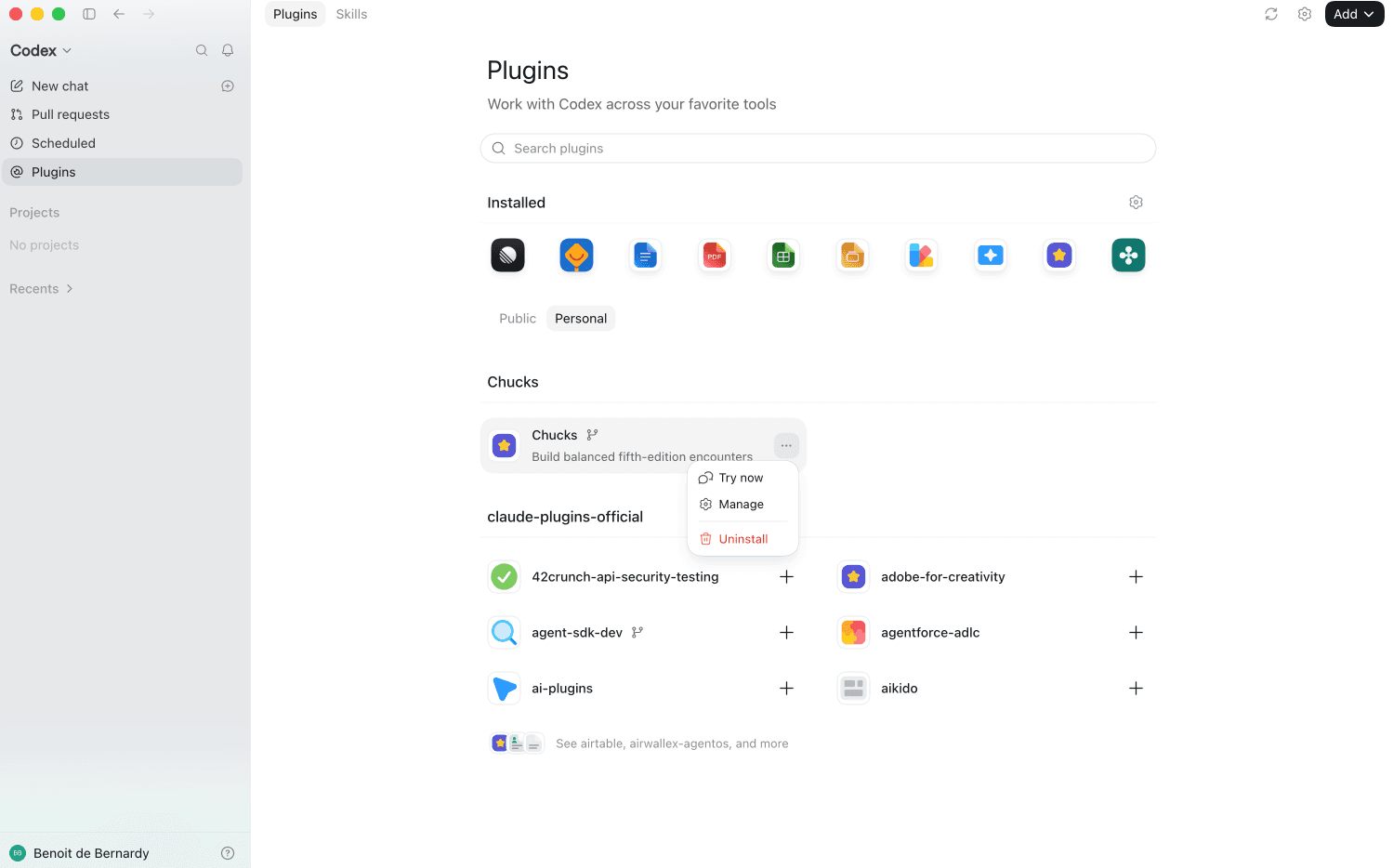Install agent-sdk-dev with its plus
Image resolution: width=1393 pixels, height=868 pixels.
coord(786,633)
